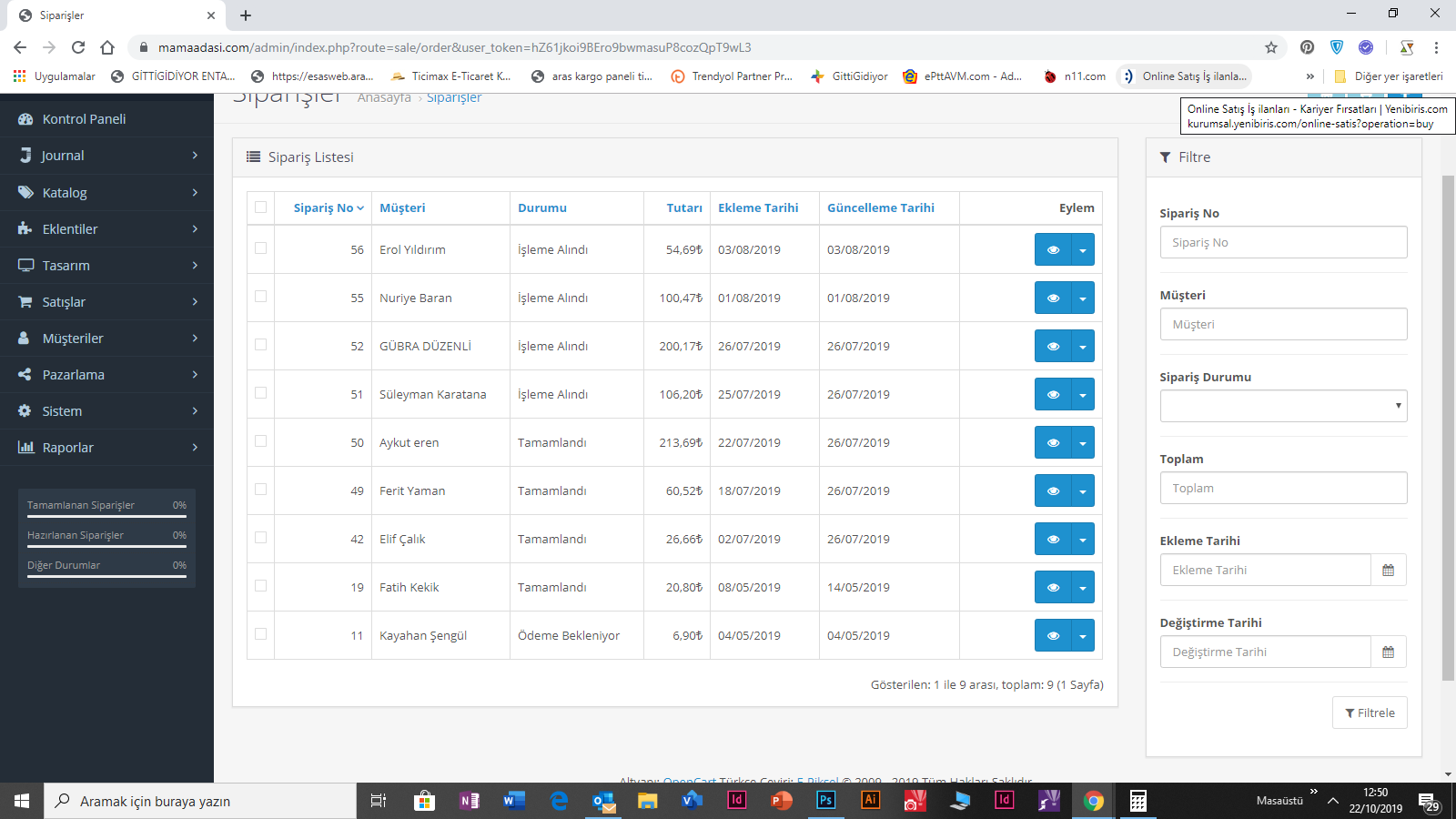This screenshot has width=1456, height=819.
Task: Open the Uygulamalar apps bookmark
Action: point(55,76)
